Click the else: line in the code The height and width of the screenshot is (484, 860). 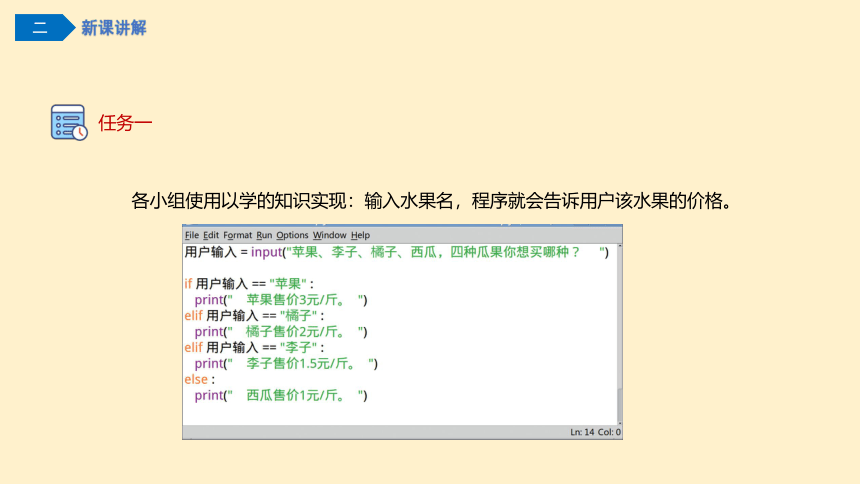point(200,379)
